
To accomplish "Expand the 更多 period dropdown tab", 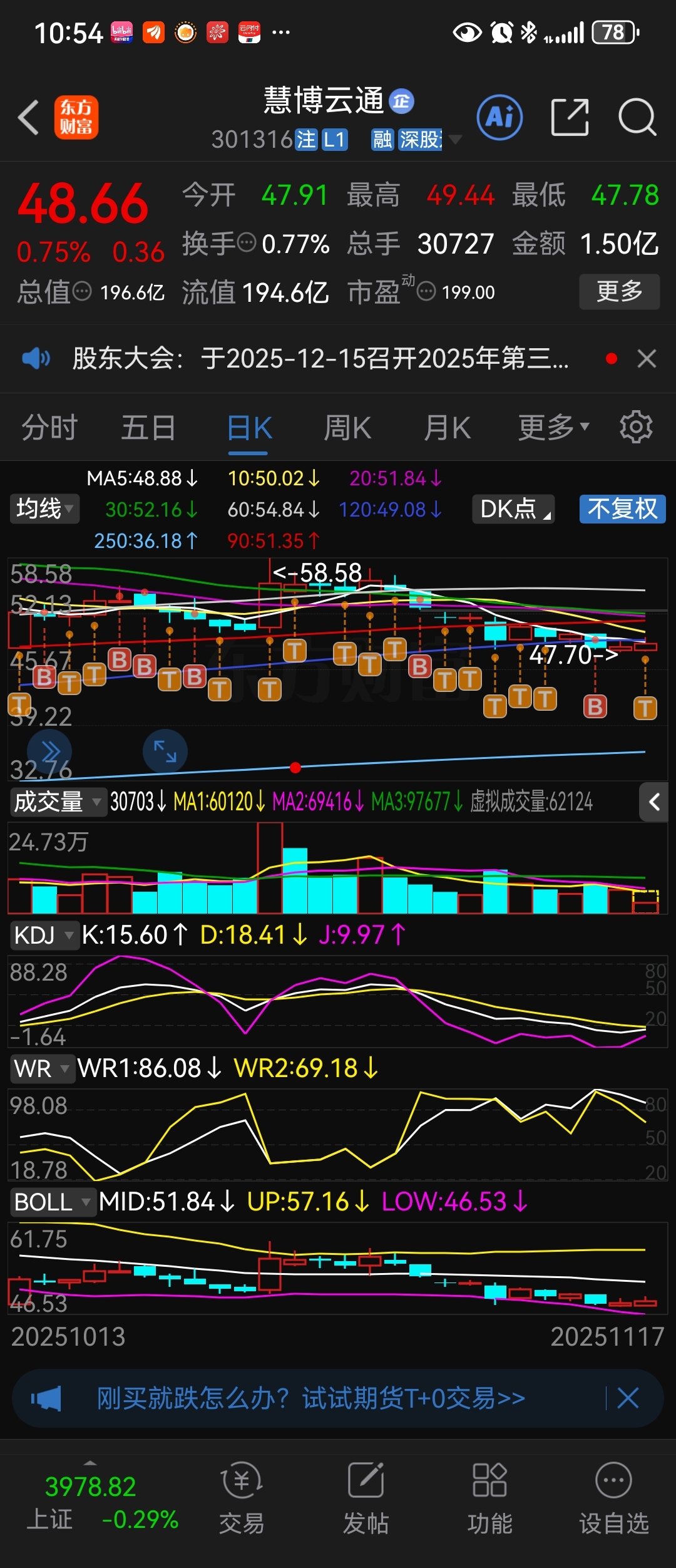I will click(x=553, y=428).
